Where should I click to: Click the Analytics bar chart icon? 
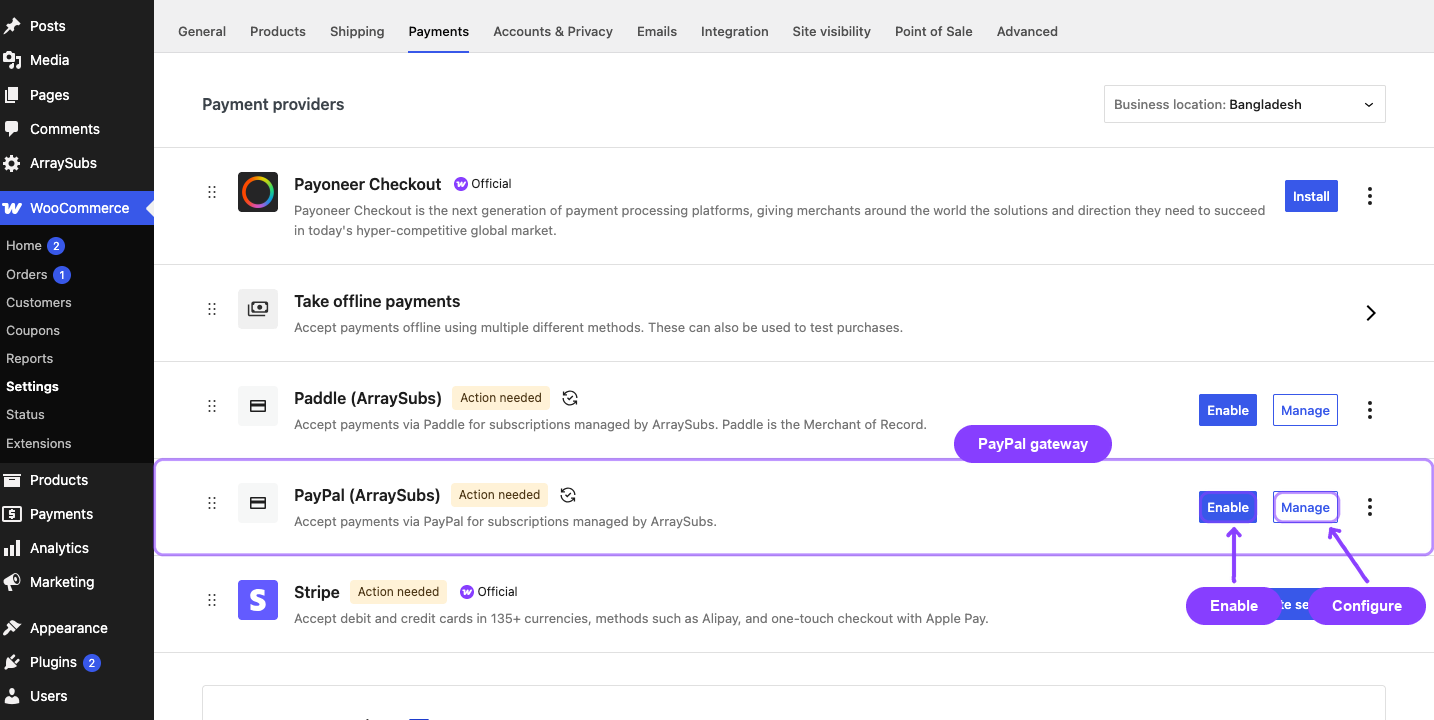(x=12, y=548)
